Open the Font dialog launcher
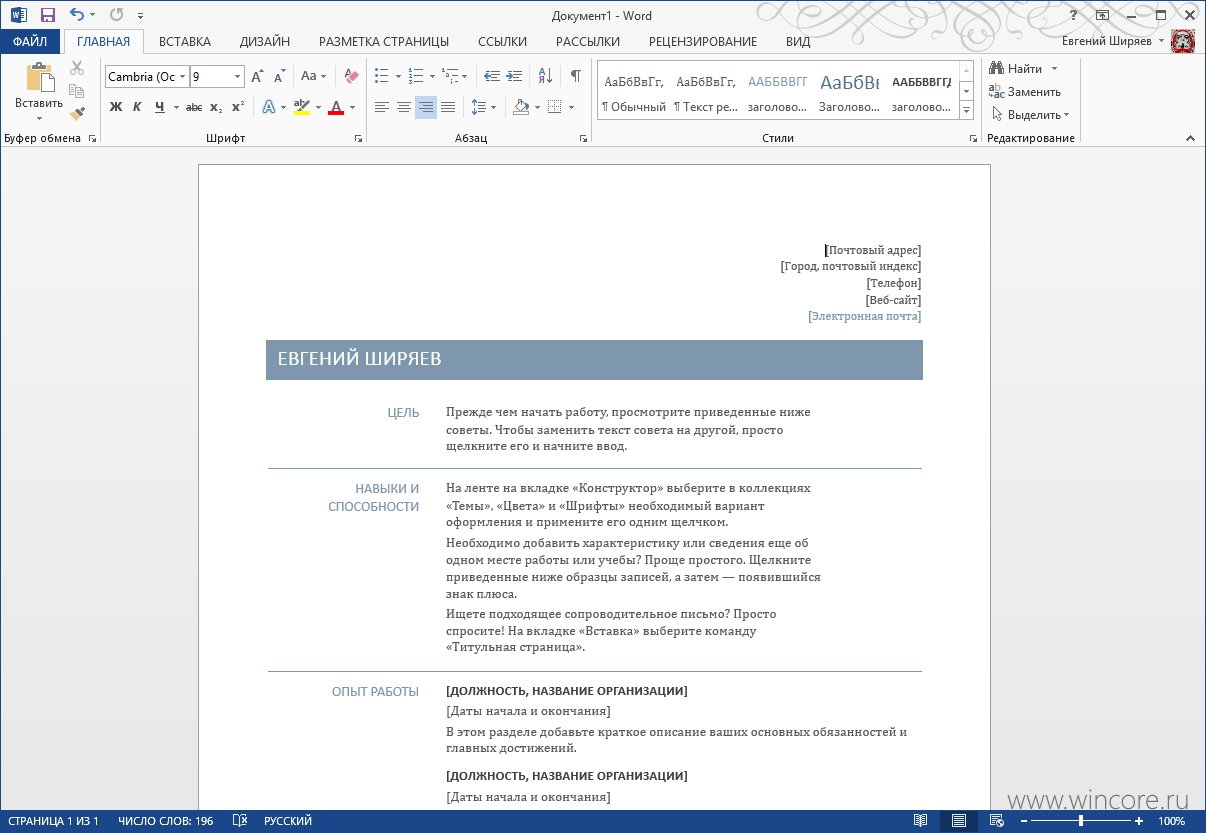1206x833 pixels. [358, 139]
